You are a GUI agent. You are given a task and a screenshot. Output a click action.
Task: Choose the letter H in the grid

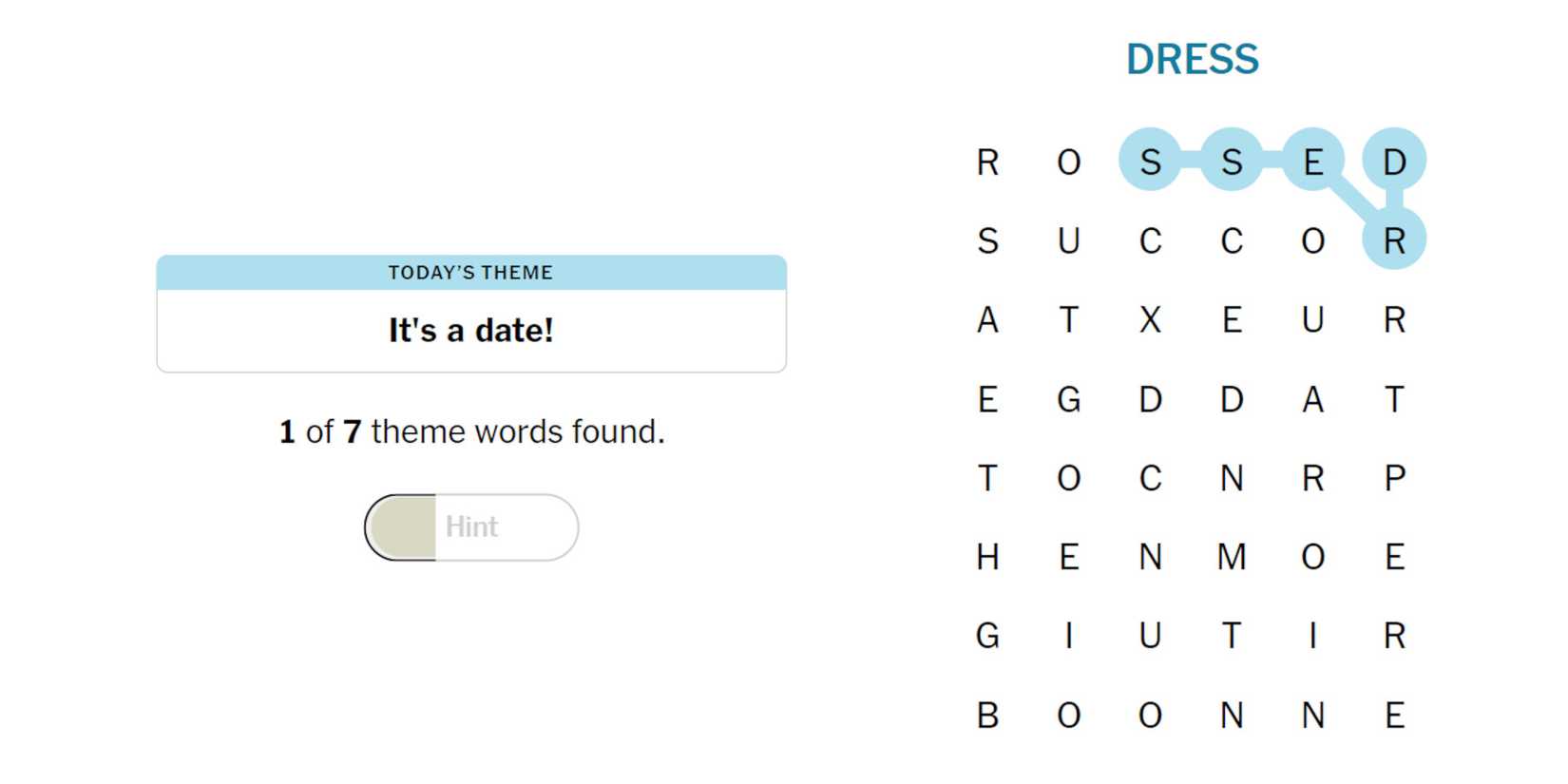click(x=987, y=557)
